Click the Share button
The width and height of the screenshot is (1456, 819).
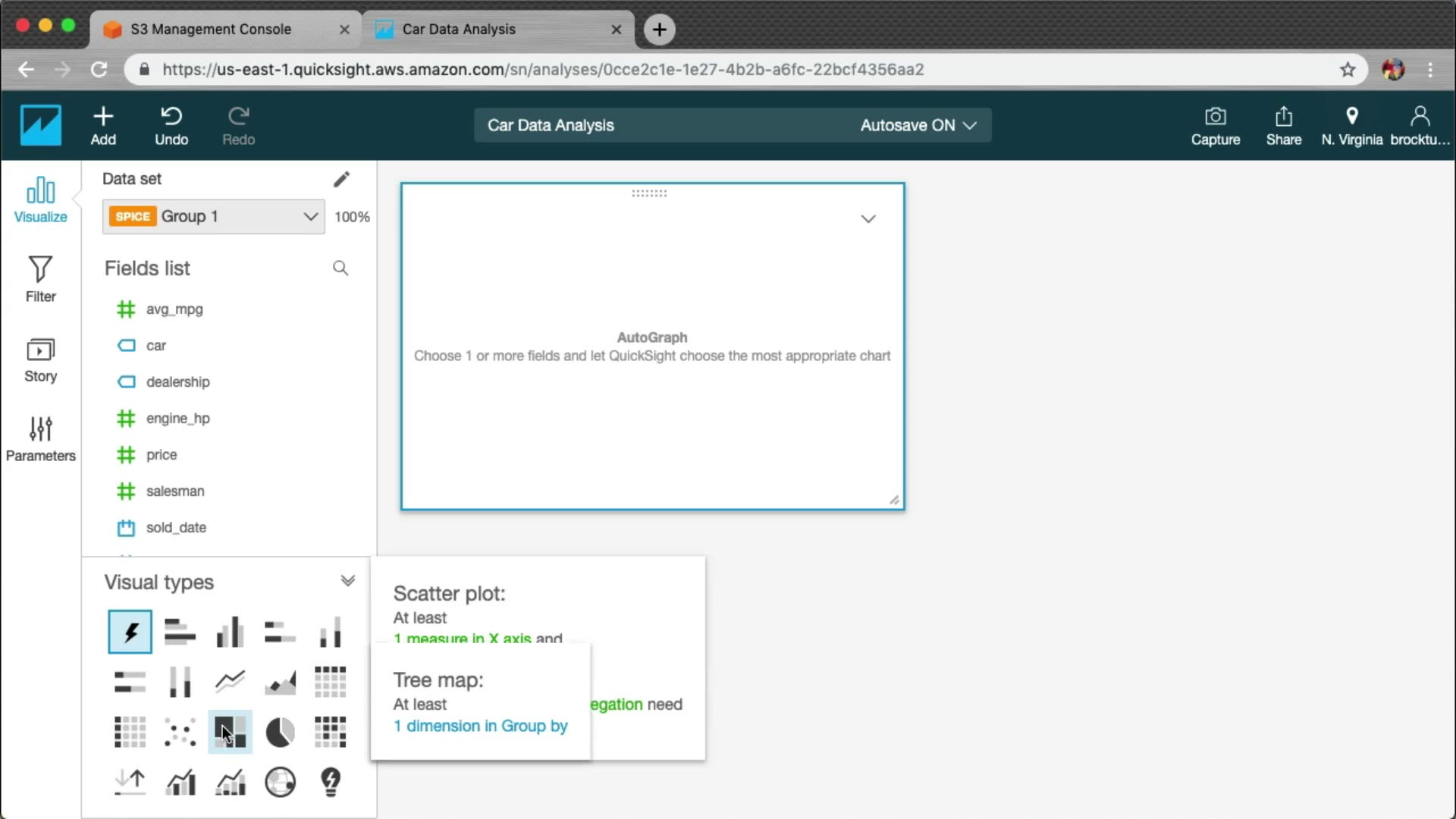point(1283,126)
